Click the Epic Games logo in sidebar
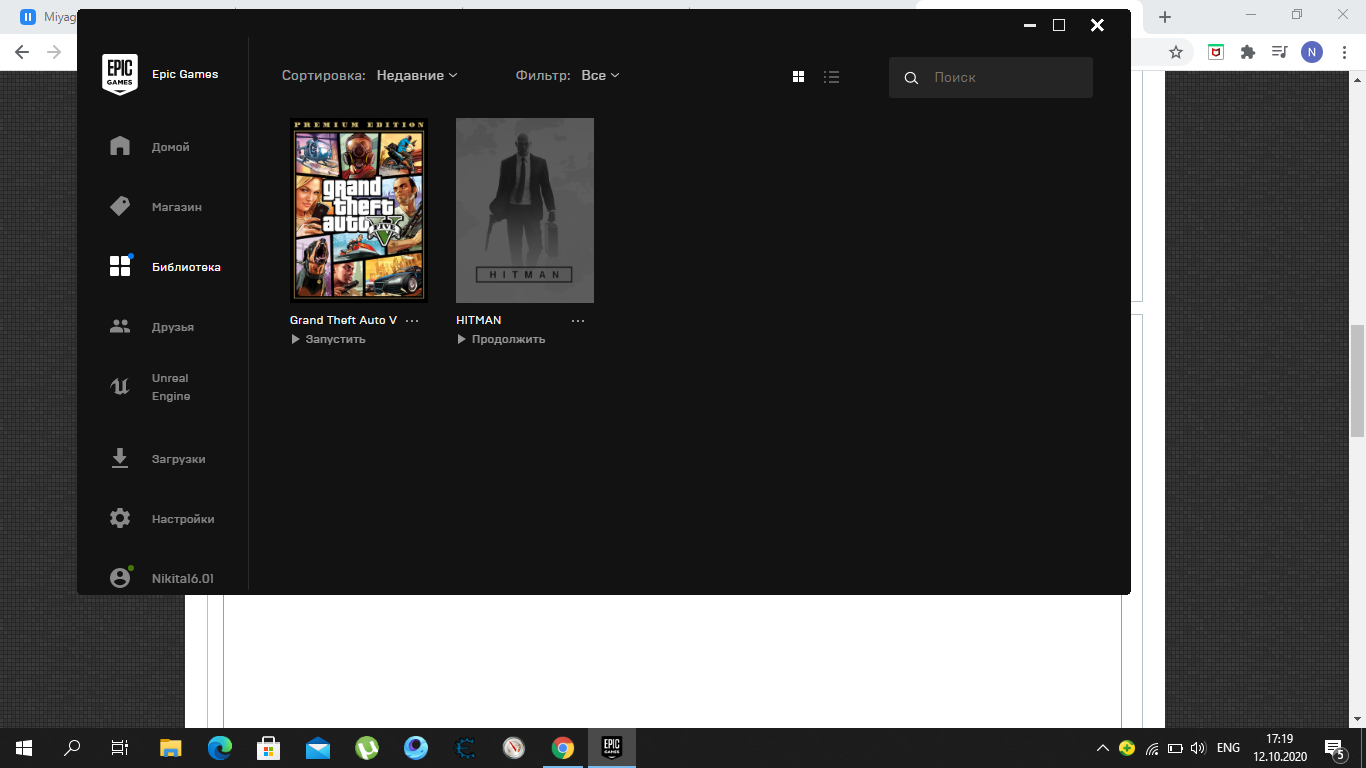The image size is (1366, 768). 120,74
